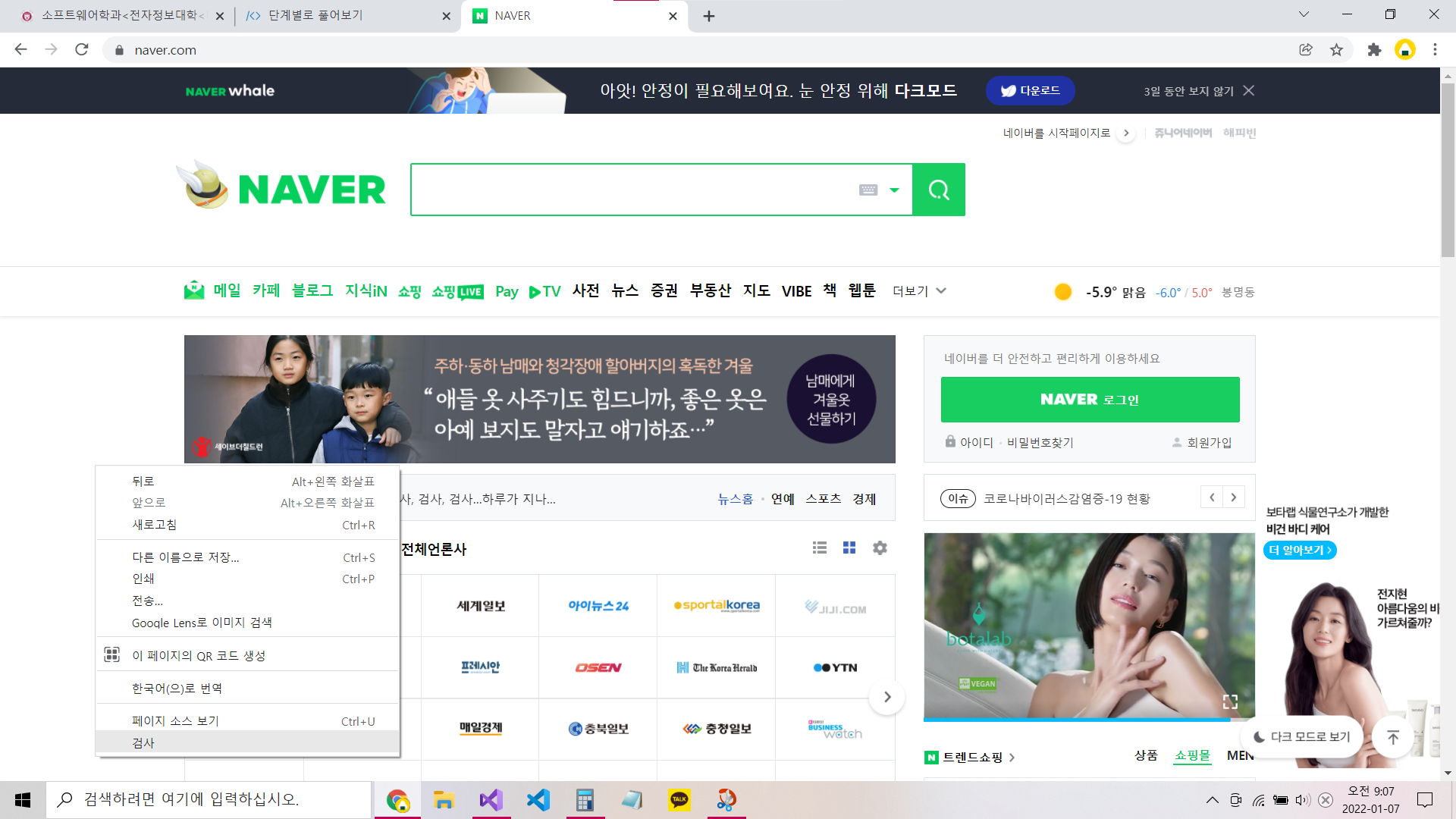This screenshot has height=819, width=1456.
Task: Open newsstand settings gear icon
Action: (880, 548)
